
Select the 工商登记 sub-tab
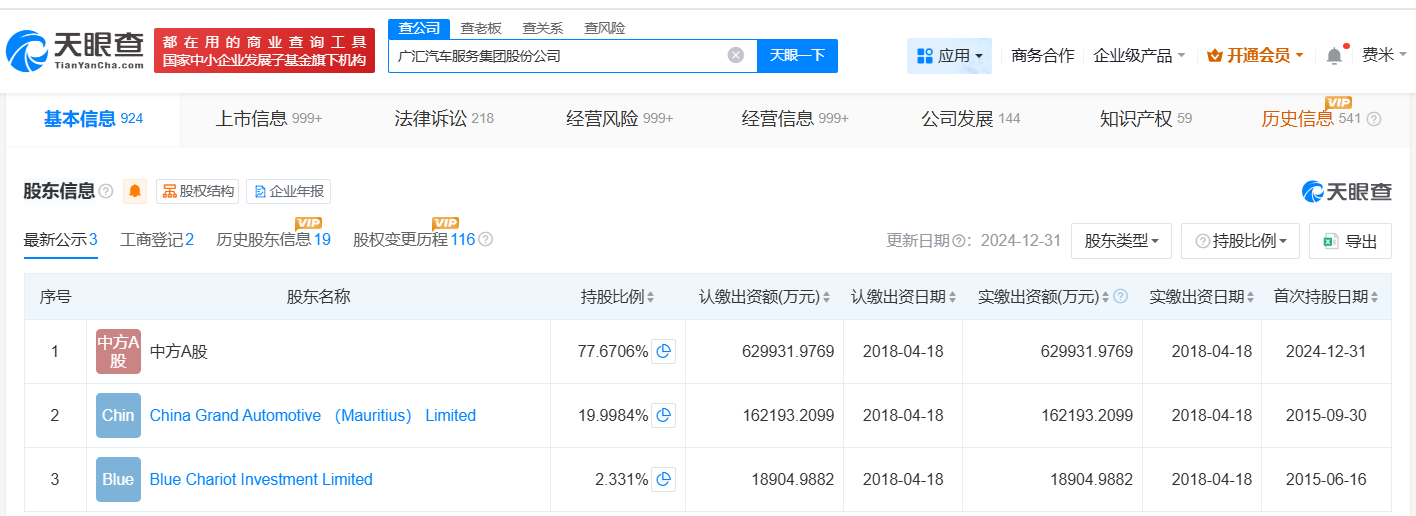[x=156, y=240]
